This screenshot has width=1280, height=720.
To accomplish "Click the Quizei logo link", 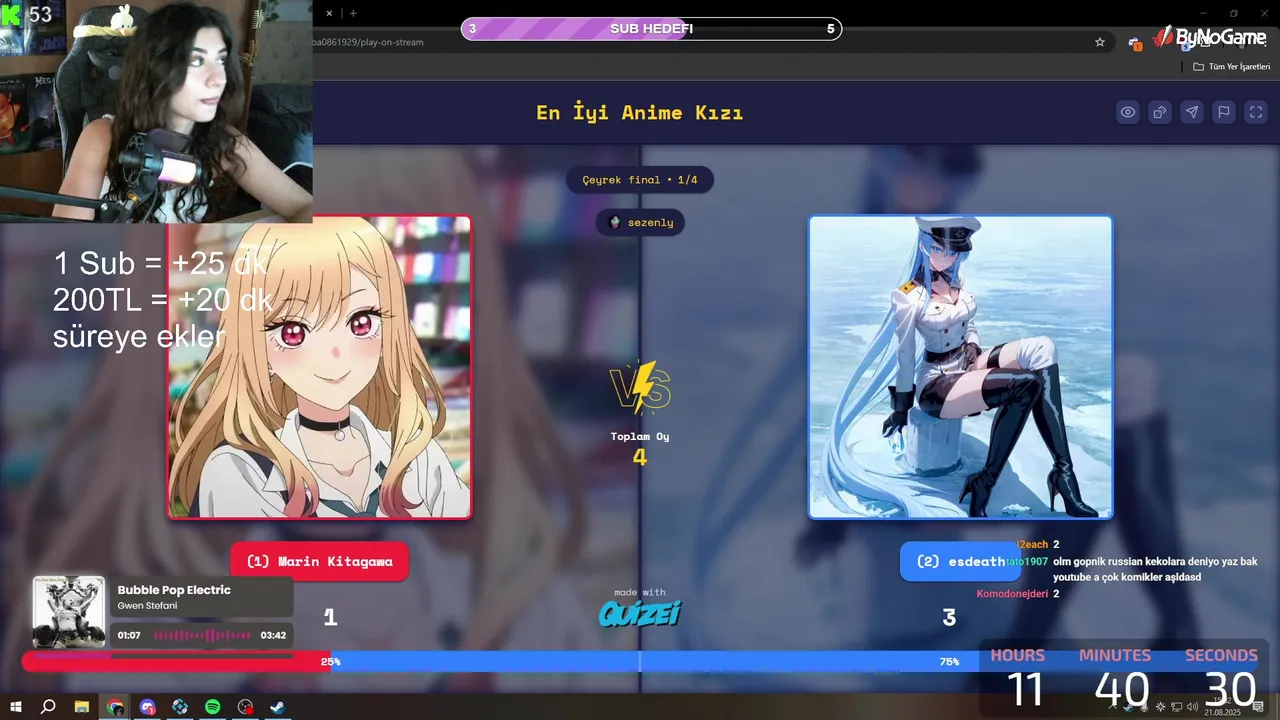I will (x=639, y=612).
